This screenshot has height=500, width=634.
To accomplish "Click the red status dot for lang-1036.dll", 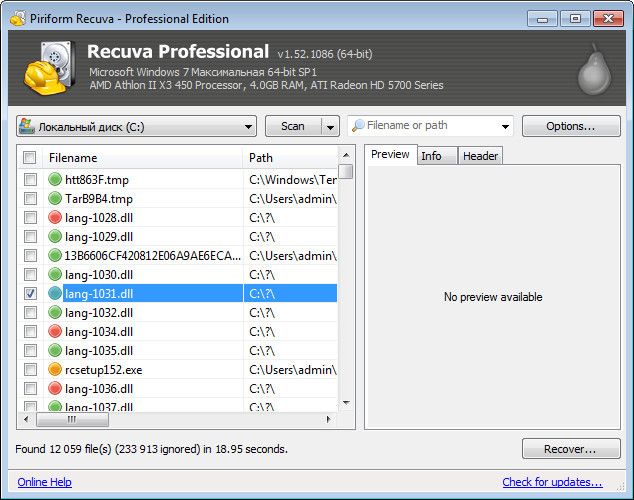I will click(x=55, y=388).
